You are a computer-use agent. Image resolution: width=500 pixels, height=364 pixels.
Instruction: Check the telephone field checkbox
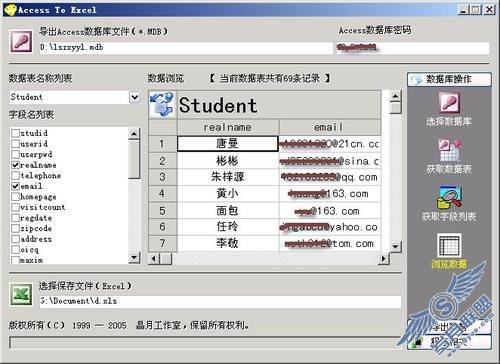(x=15, y=175)
